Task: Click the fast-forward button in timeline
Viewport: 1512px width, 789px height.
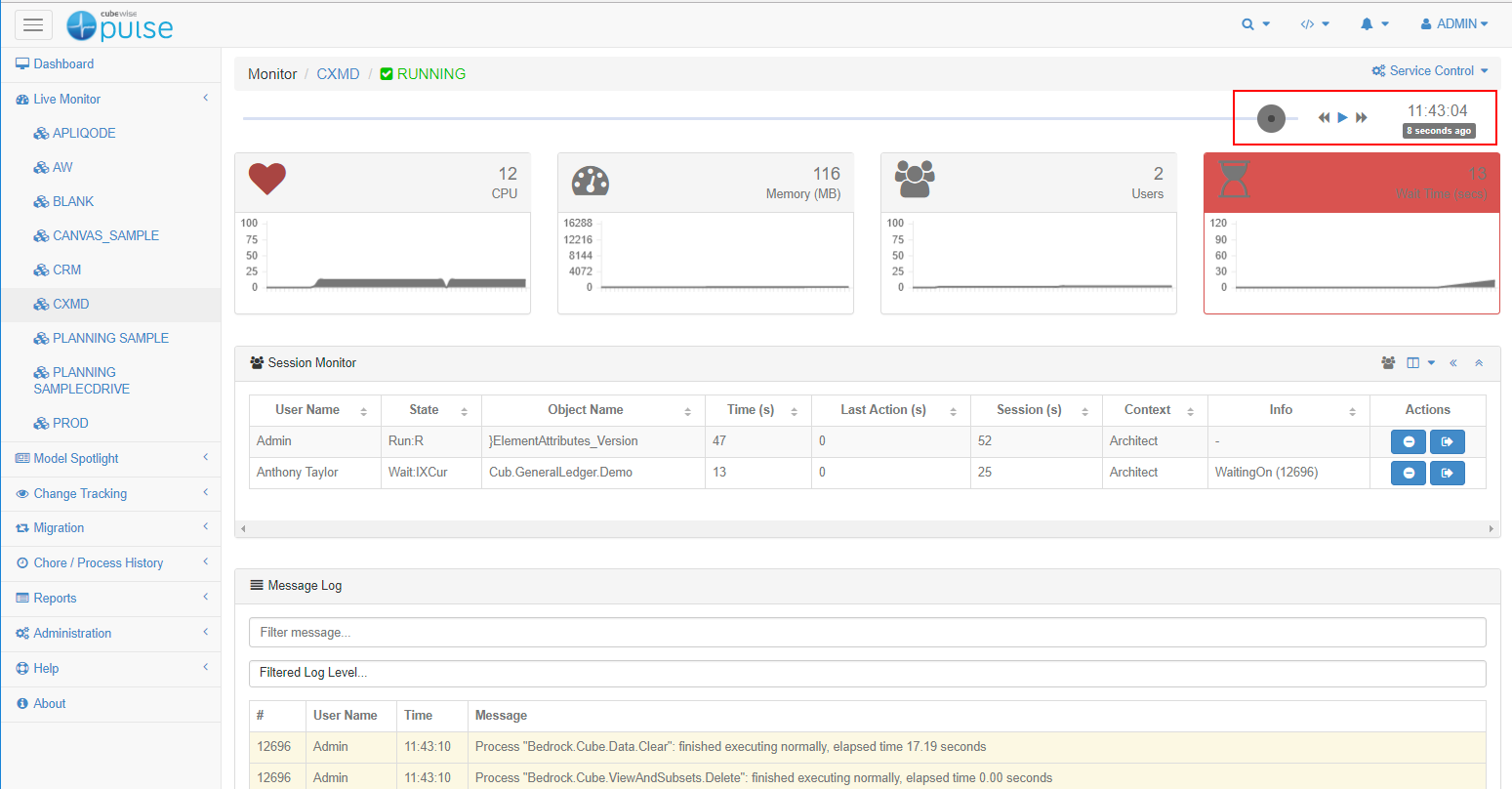Action: point(1362,118)
